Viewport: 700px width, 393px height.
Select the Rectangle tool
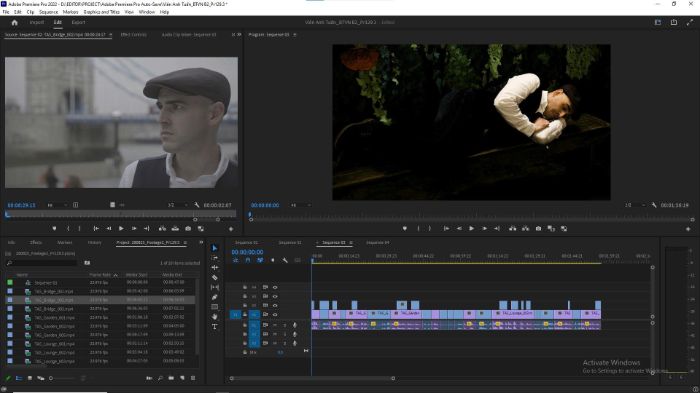(215, 307)
